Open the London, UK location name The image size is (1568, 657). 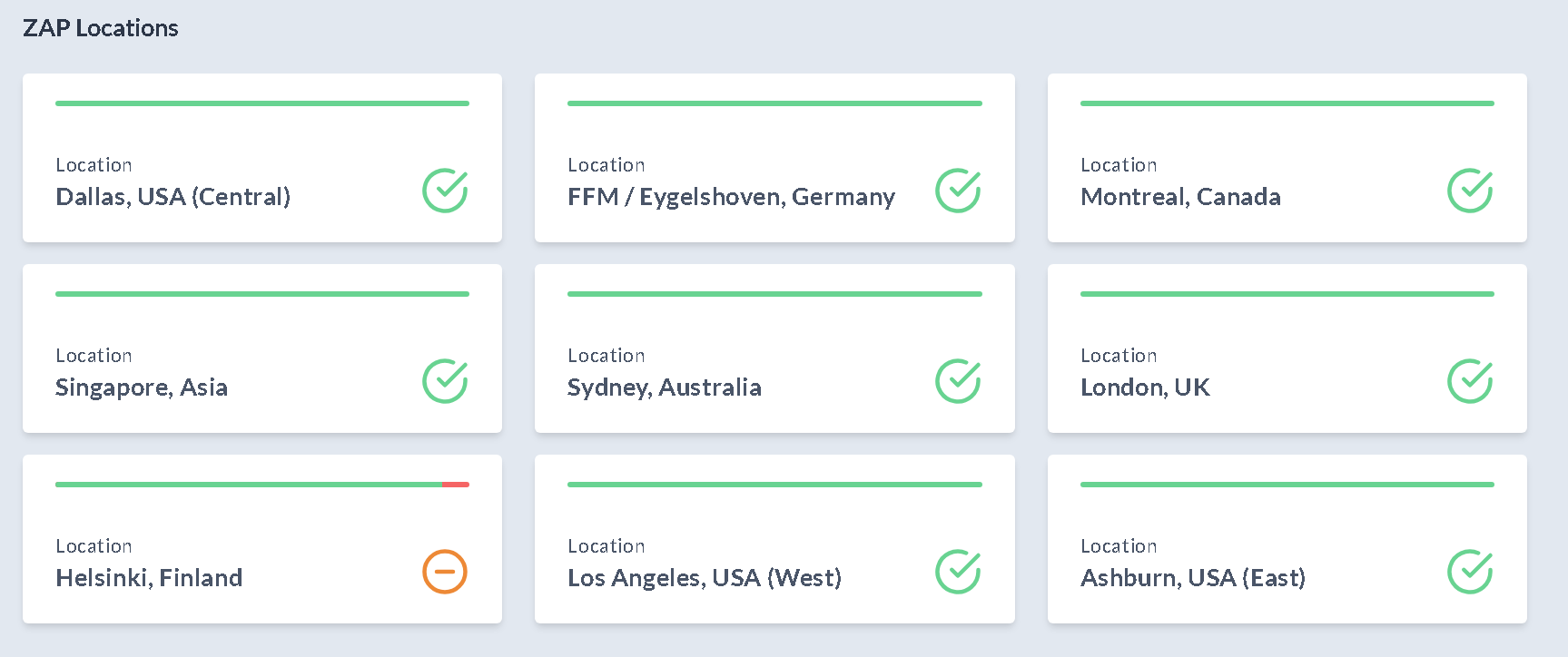(1145, 387)
